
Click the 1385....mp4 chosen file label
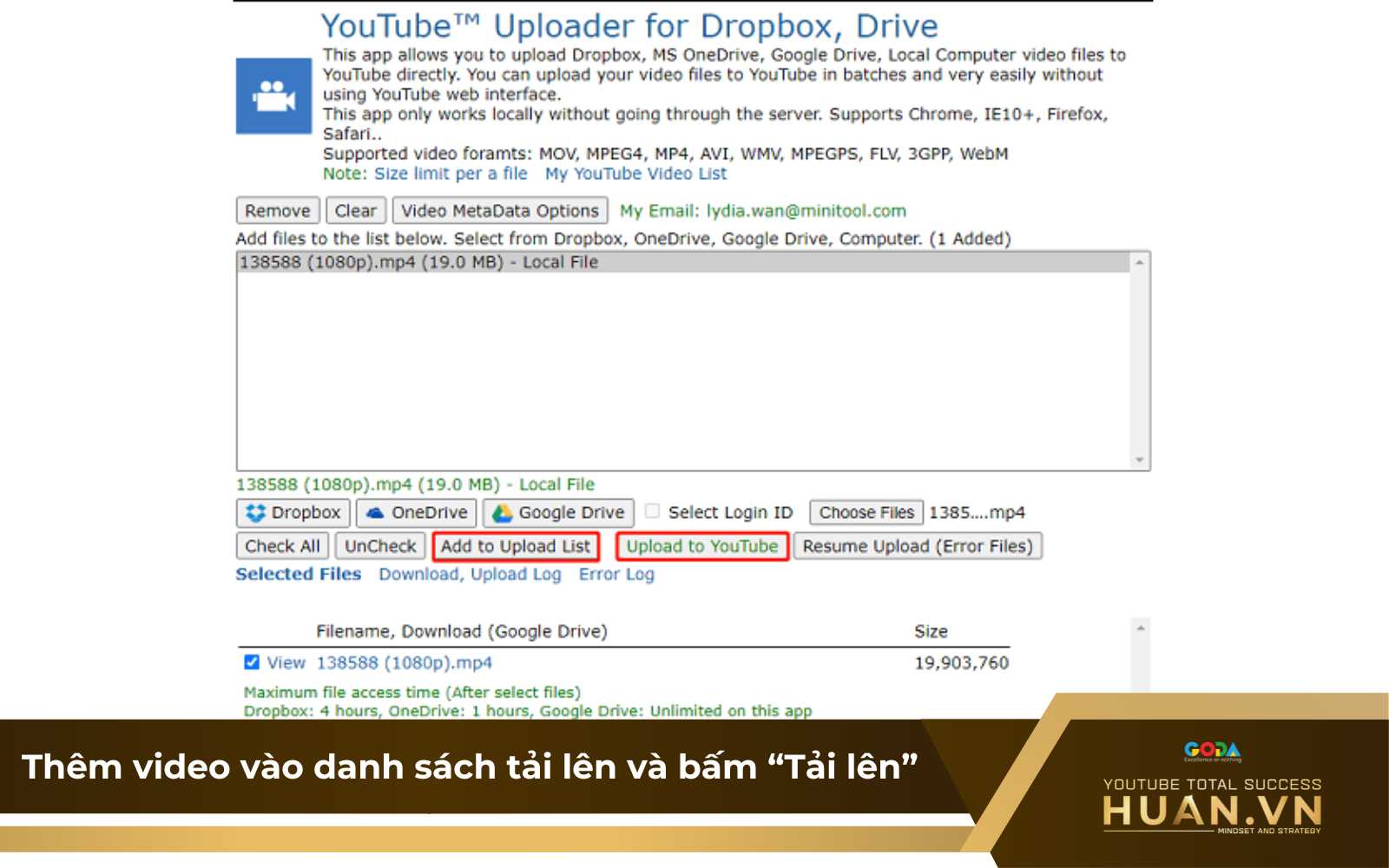(977, 512)
